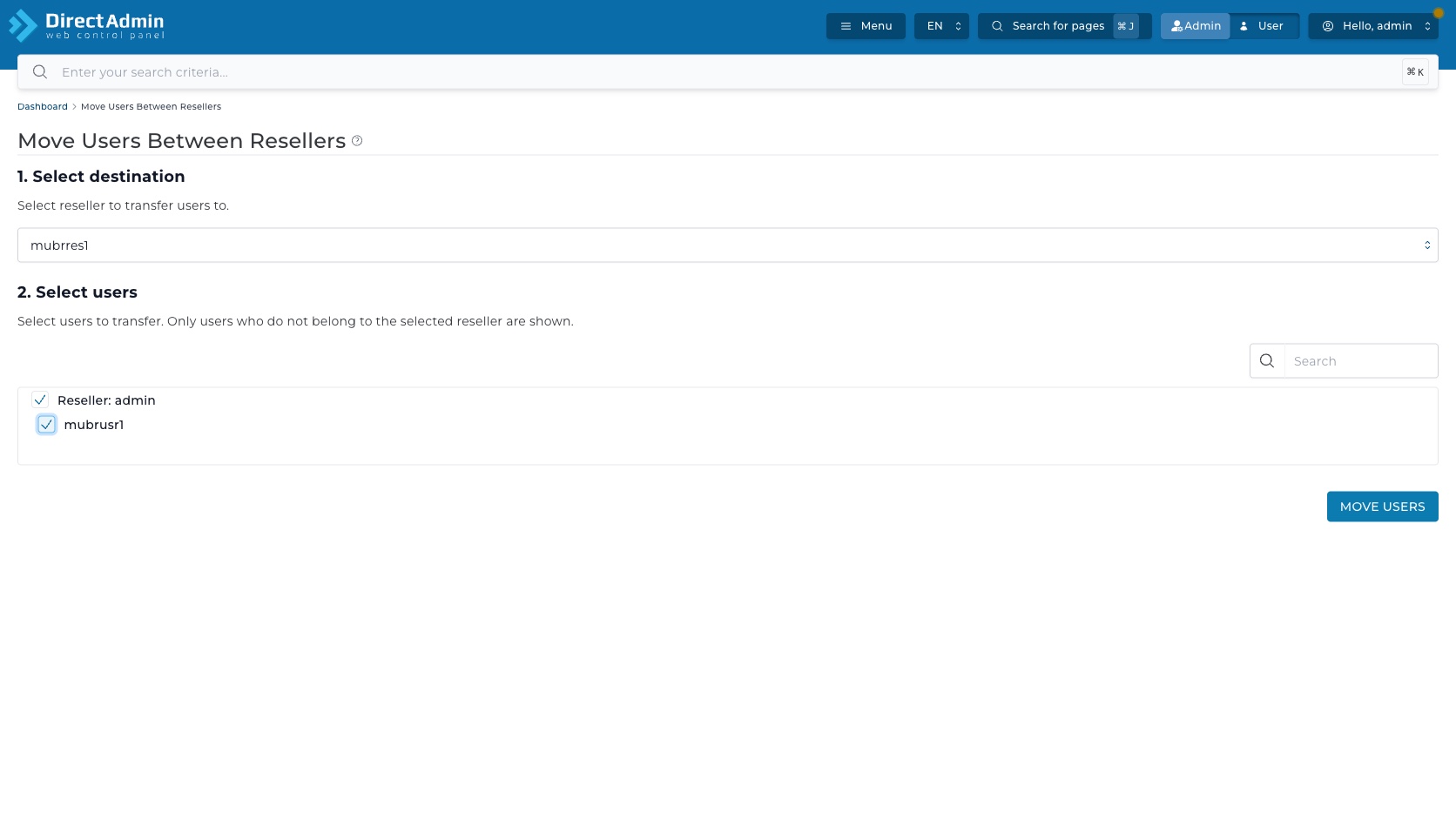The height and width of the screenshot is (819, 1456).
Task: Open destination reseller dropdown mubrres1
Action: (728, 245)
